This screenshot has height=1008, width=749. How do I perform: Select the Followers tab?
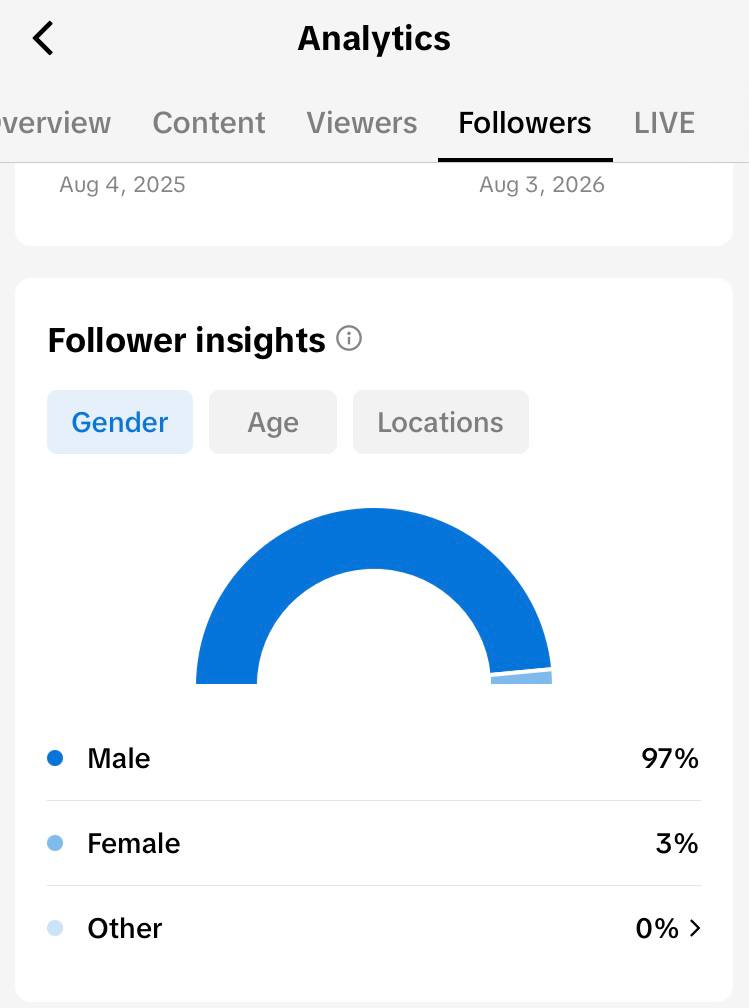pos(525,123)
